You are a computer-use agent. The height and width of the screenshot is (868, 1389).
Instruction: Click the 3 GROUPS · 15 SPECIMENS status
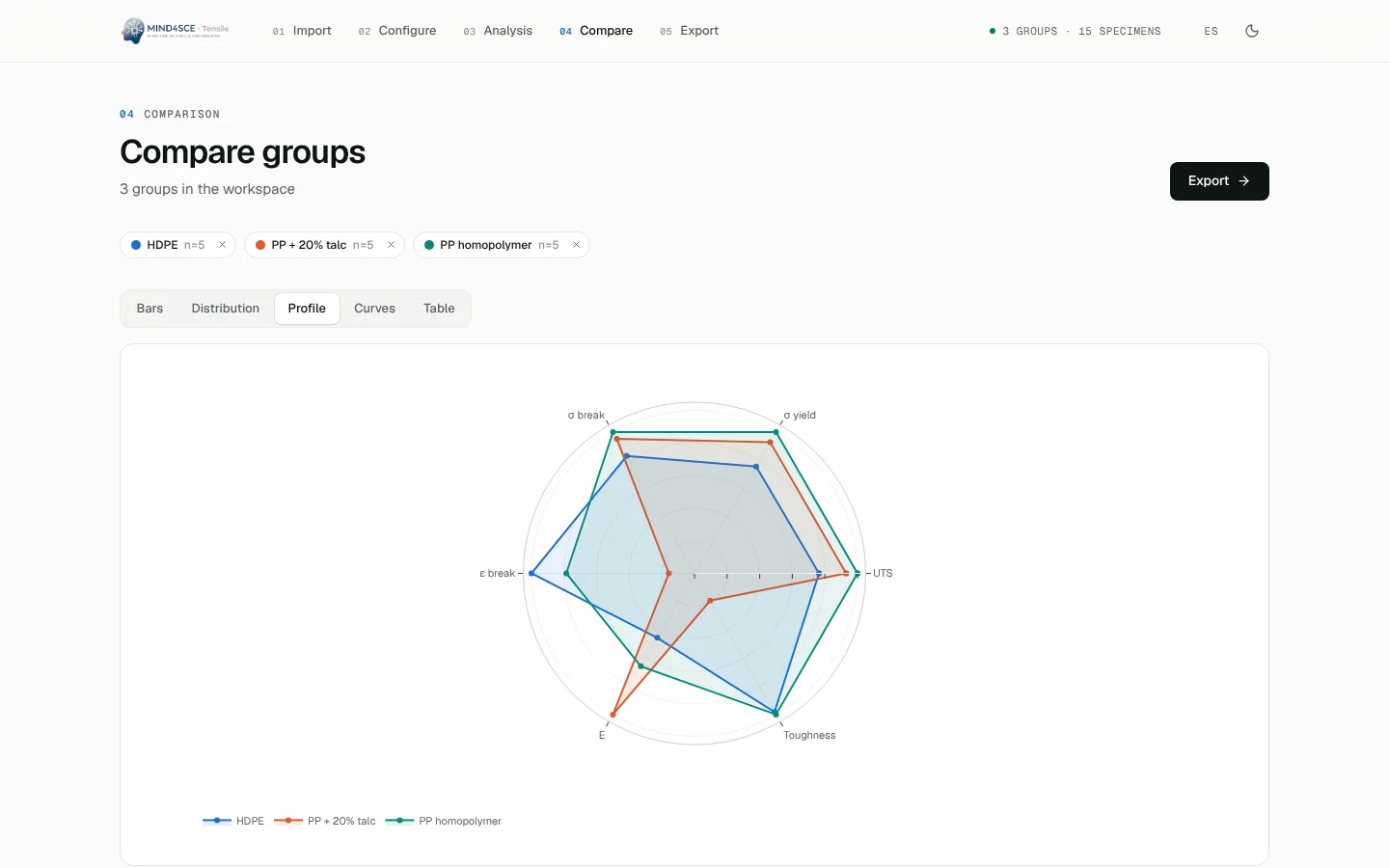pyautogui.click(x=1076, y=31)
